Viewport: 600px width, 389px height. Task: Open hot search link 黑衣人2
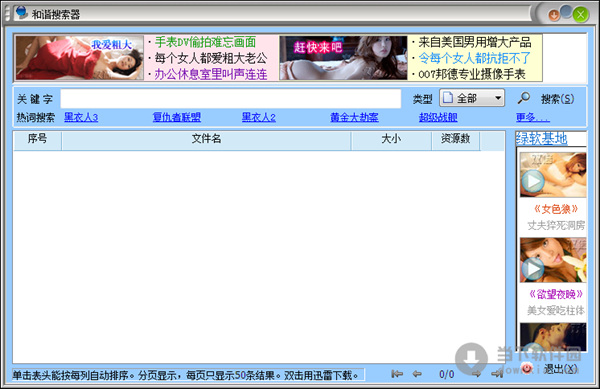(258, 117)
